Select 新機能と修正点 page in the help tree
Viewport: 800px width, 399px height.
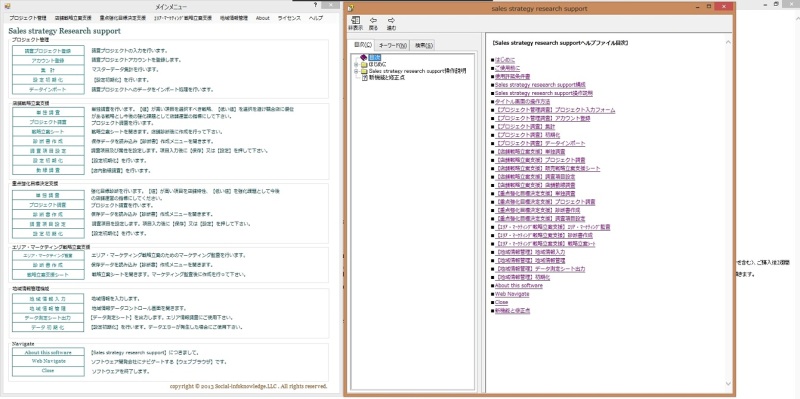coord(387,78)
